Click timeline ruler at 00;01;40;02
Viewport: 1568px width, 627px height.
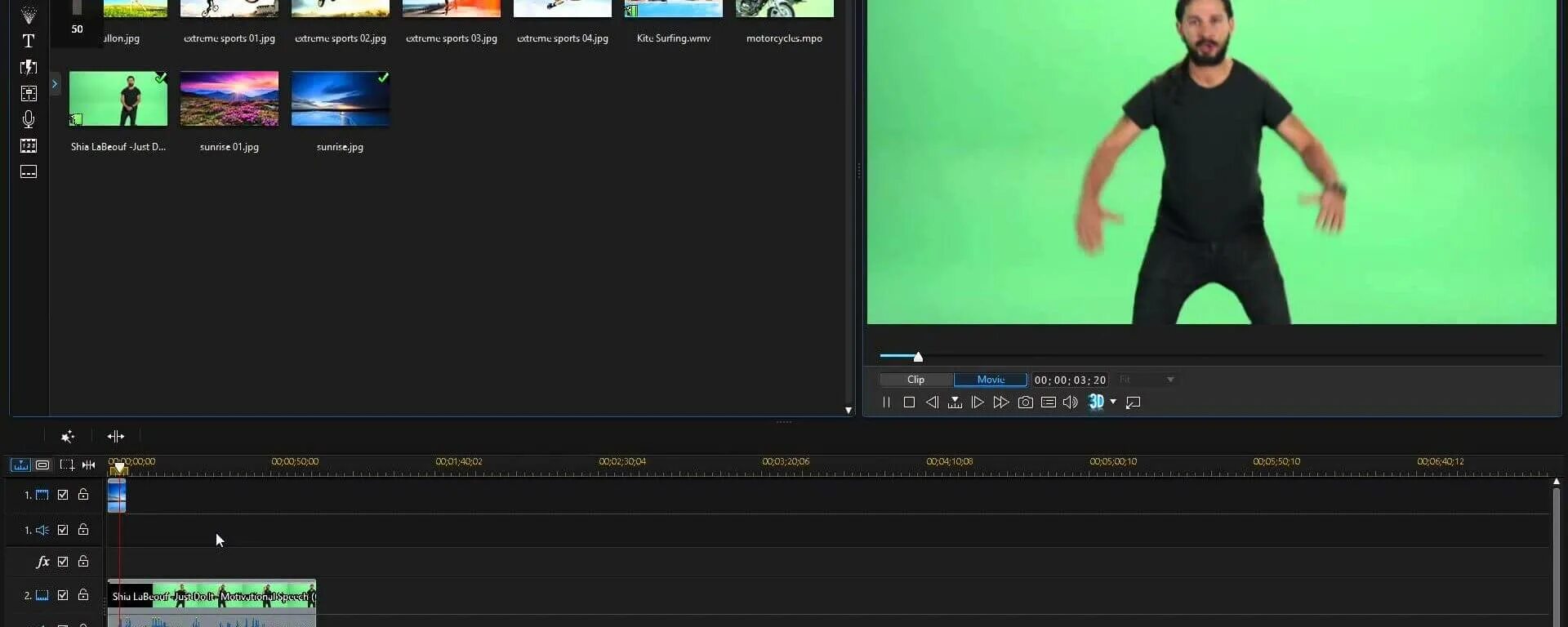(x=459, y=462)
